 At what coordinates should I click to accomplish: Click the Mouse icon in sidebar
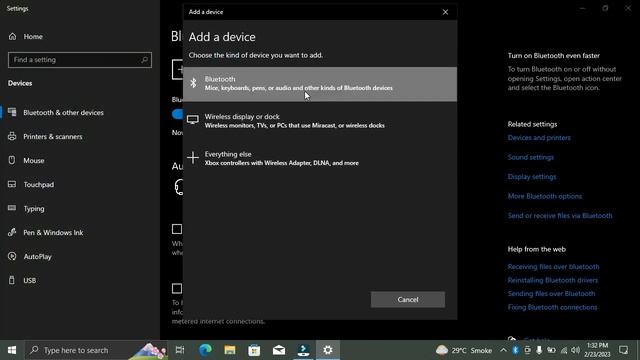pos(12,160)
